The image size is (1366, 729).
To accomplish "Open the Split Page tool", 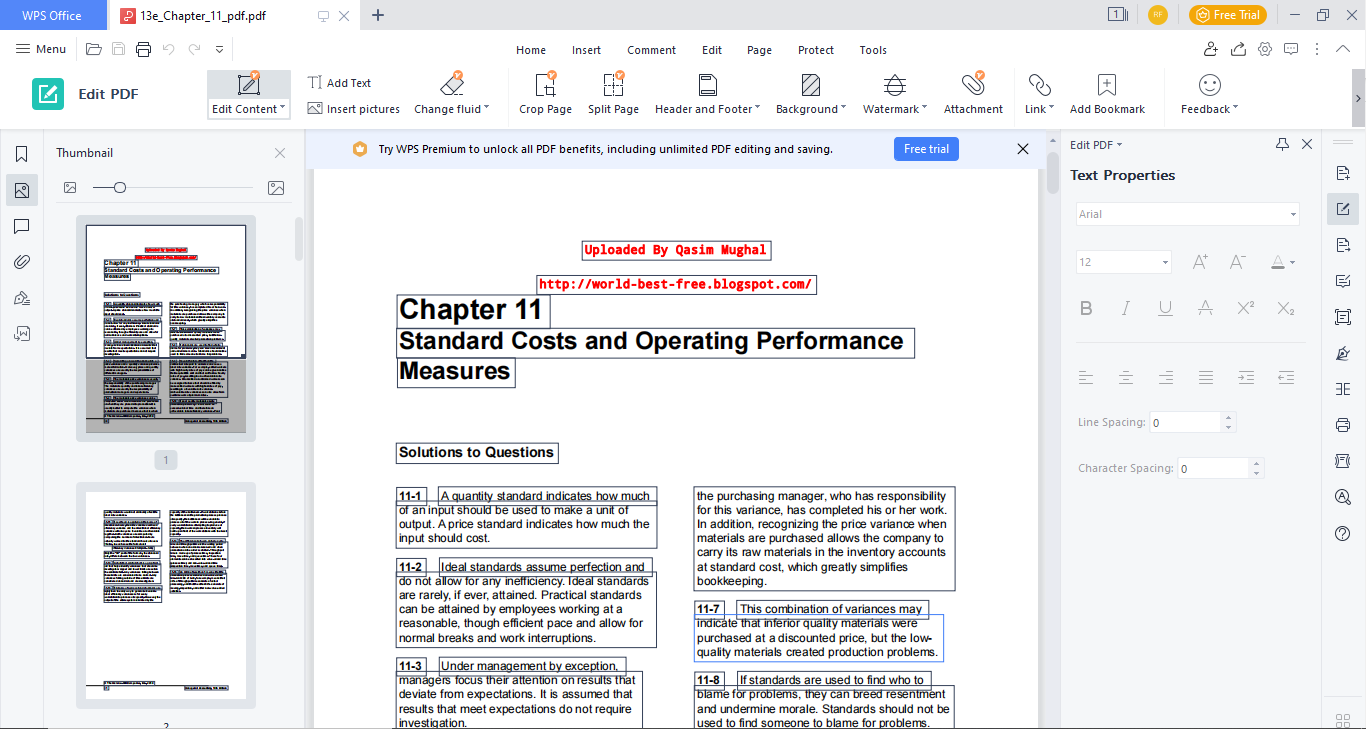I will coord(613,94).
